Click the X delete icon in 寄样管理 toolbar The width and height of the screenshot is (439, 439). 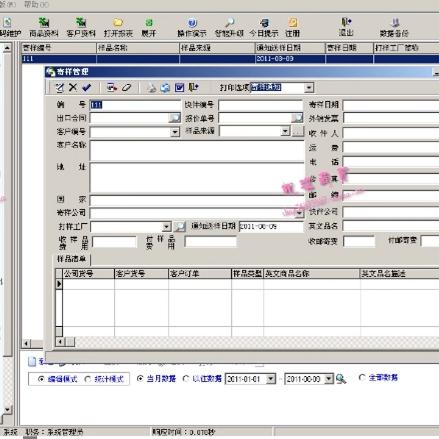[x=73, y=88]
